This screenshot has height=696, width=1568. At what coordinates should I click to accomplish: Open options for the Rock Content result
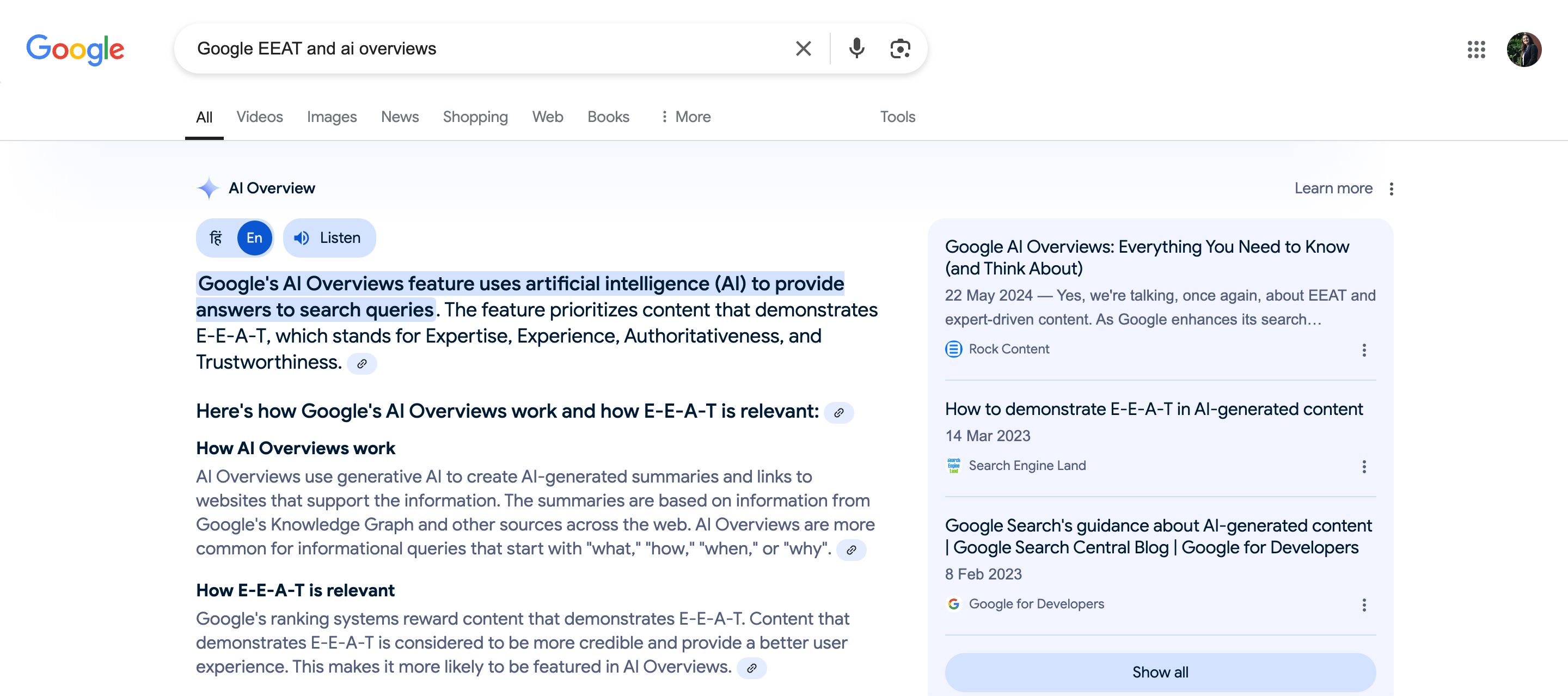coord(1364,350)
